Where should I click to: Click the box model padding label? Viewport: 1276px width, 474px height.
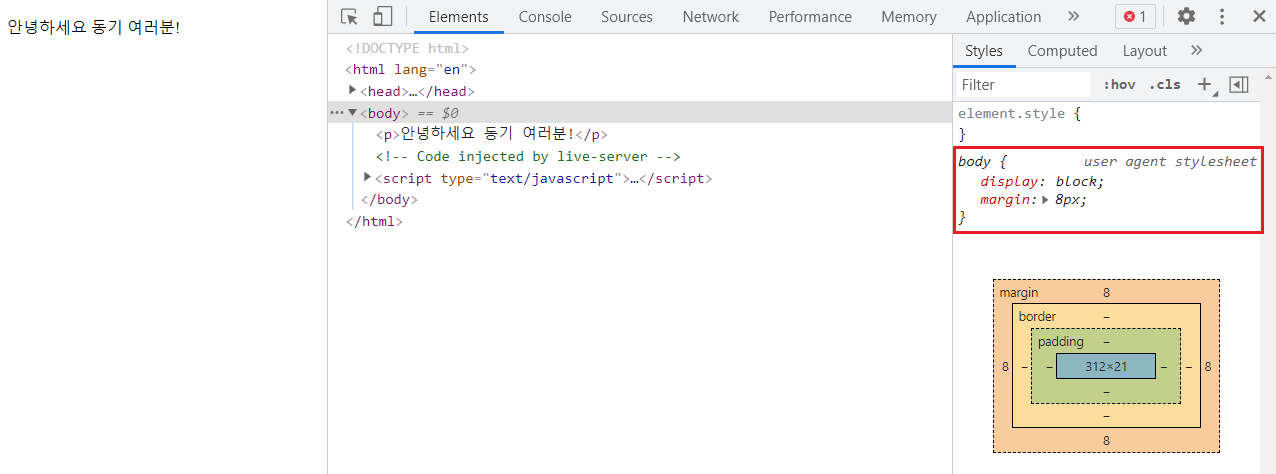(1060, 342)
